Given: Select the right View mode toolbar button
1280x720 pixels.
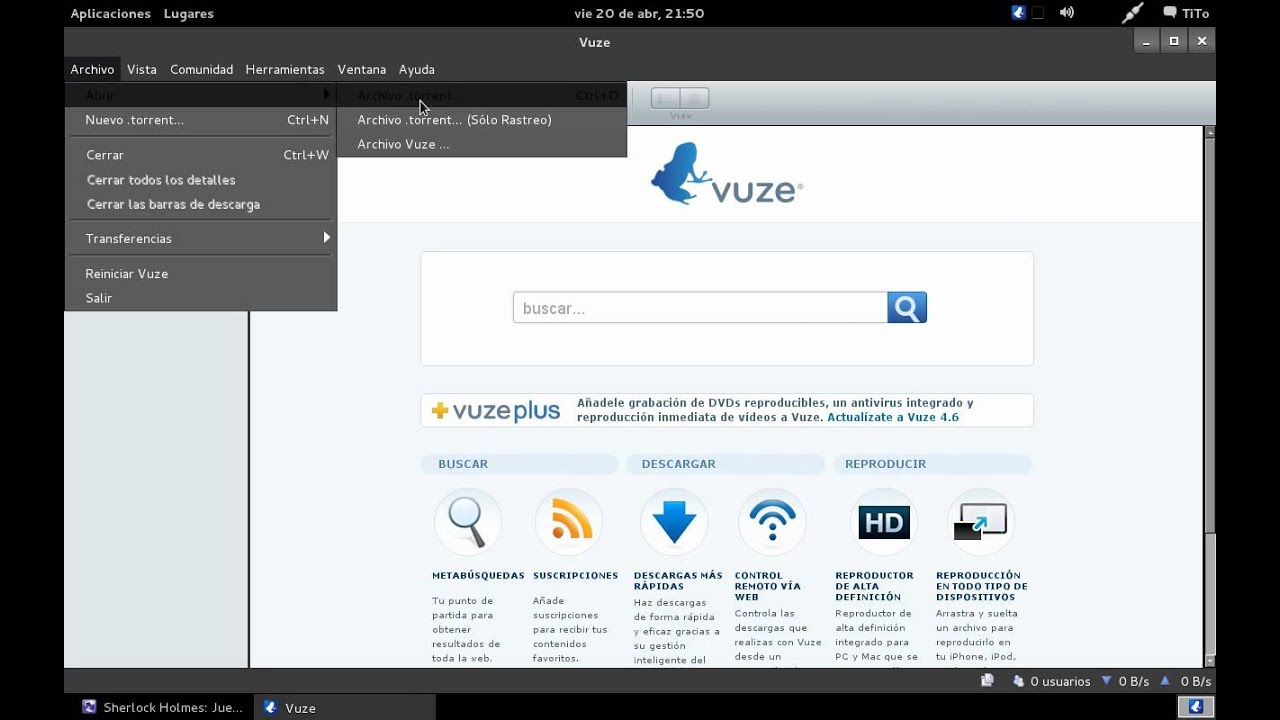Looking at the screenshot, I should pyautogui.click(x=695, y=98).
